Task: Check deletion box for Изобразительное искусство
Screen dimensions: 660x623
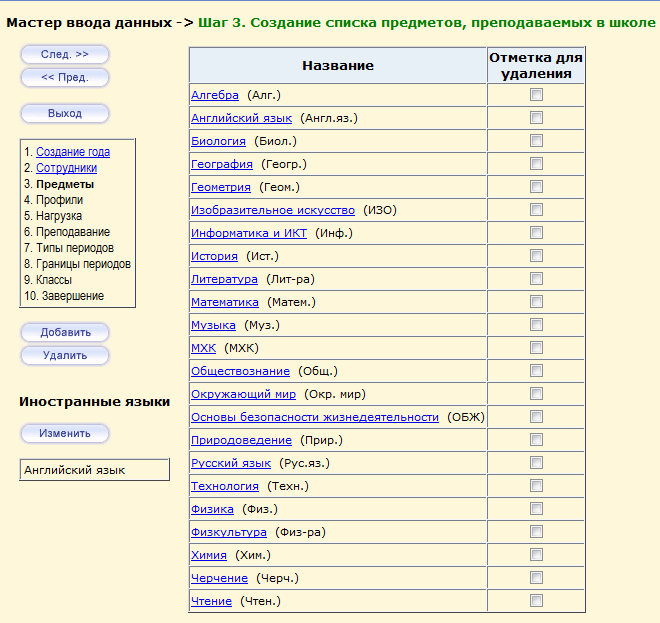Action: coord(536,210)
